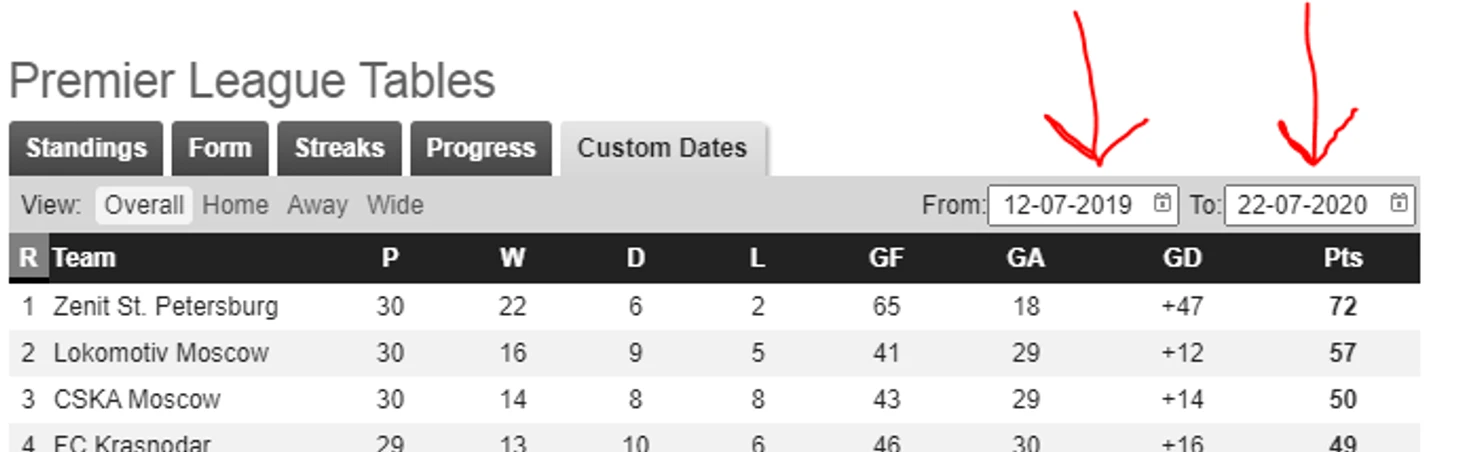Switch to the Standings tab

click(86, 148)
